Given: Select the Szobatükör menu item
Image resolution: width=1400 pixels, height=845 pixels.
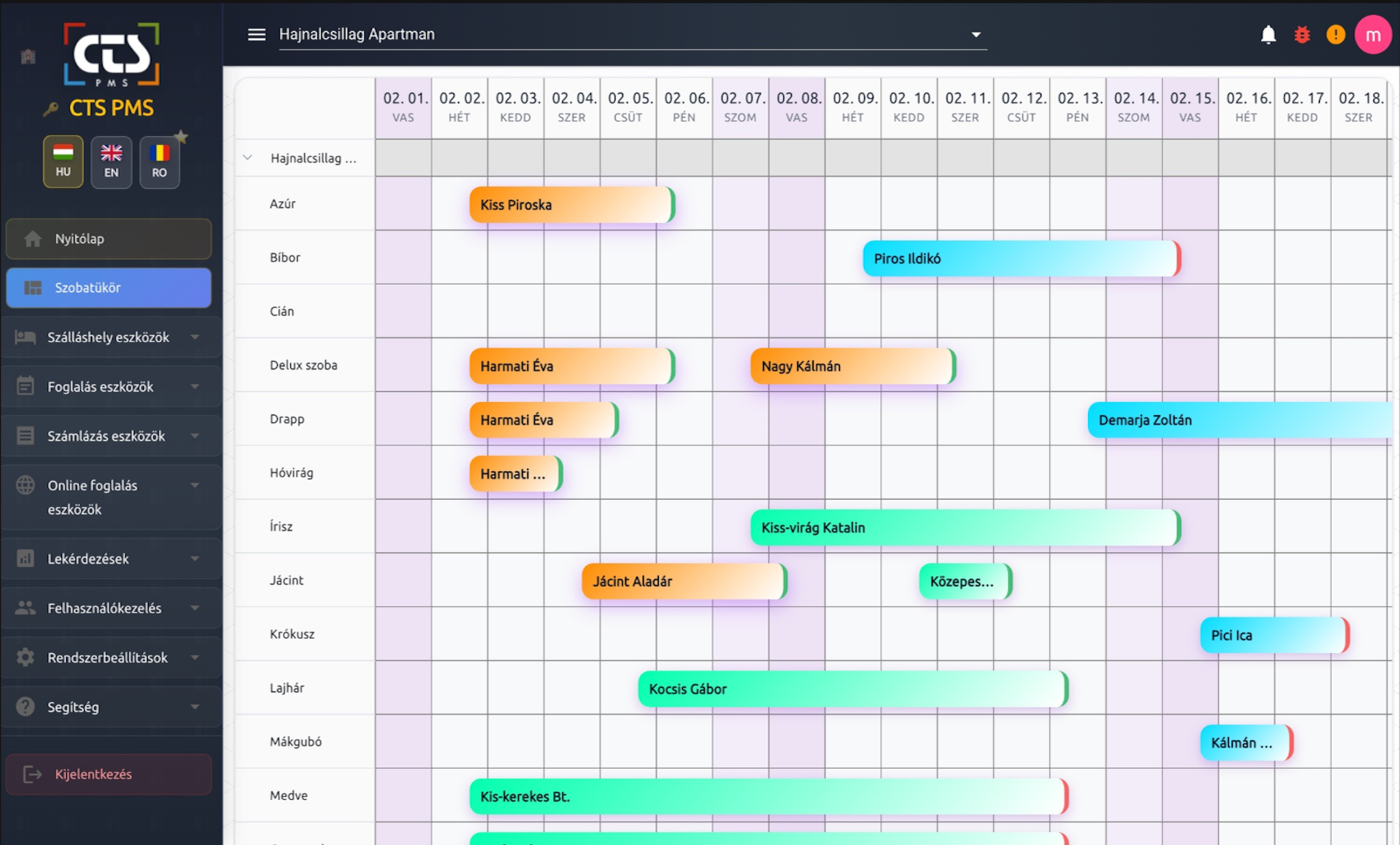Looking at the screenshot, I should point(109,288).
